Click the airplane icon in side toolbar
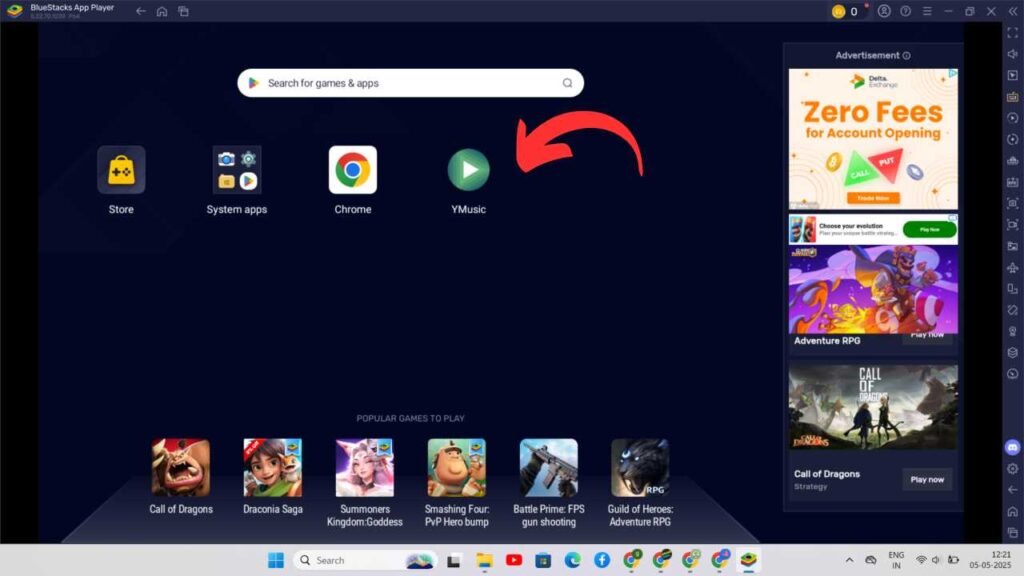The image size is (1024, 576). [1012, 268]
